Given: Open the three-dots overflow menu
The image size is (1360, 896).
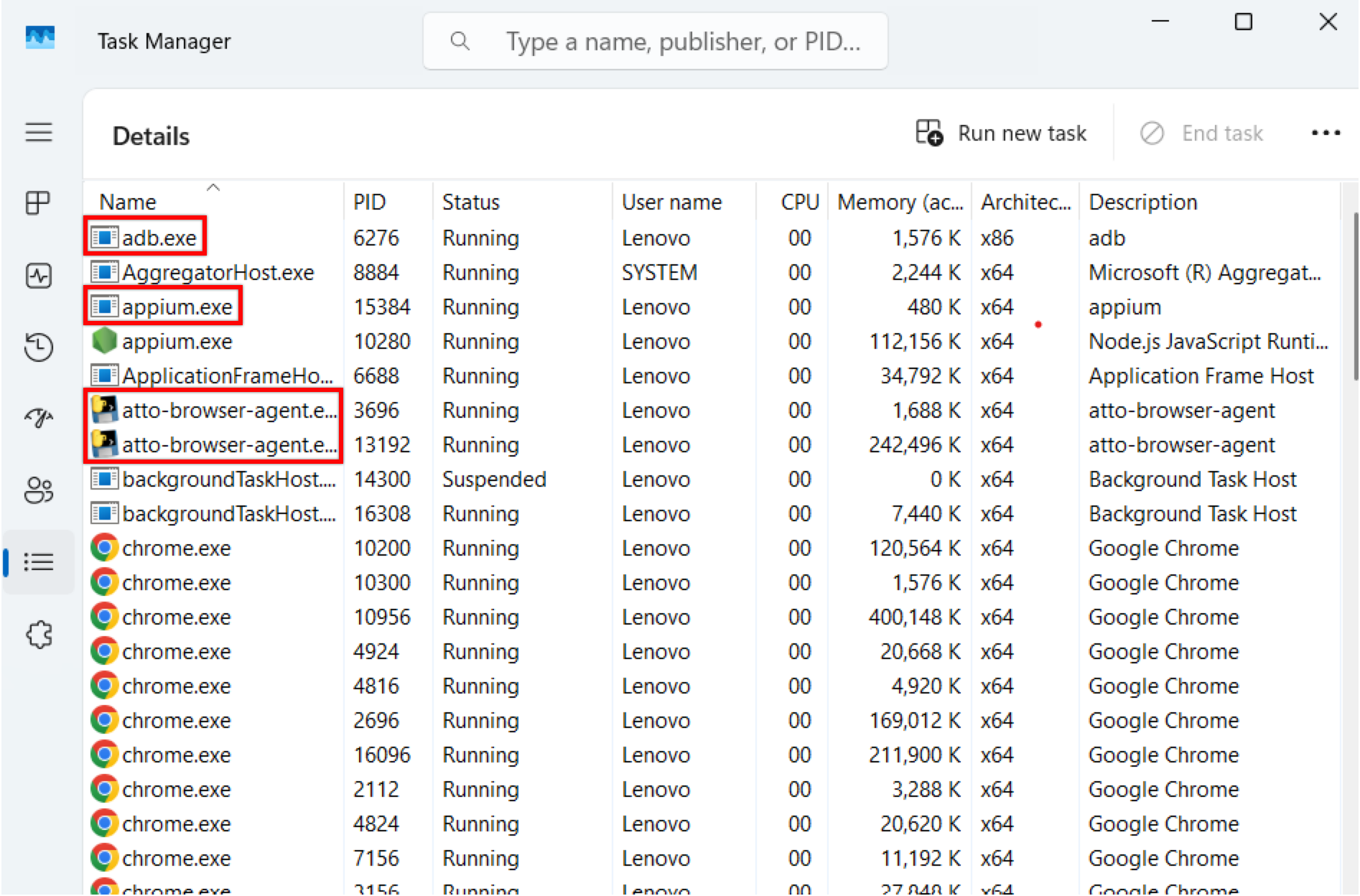Looking at the screenshot, I should point(1325,133).
